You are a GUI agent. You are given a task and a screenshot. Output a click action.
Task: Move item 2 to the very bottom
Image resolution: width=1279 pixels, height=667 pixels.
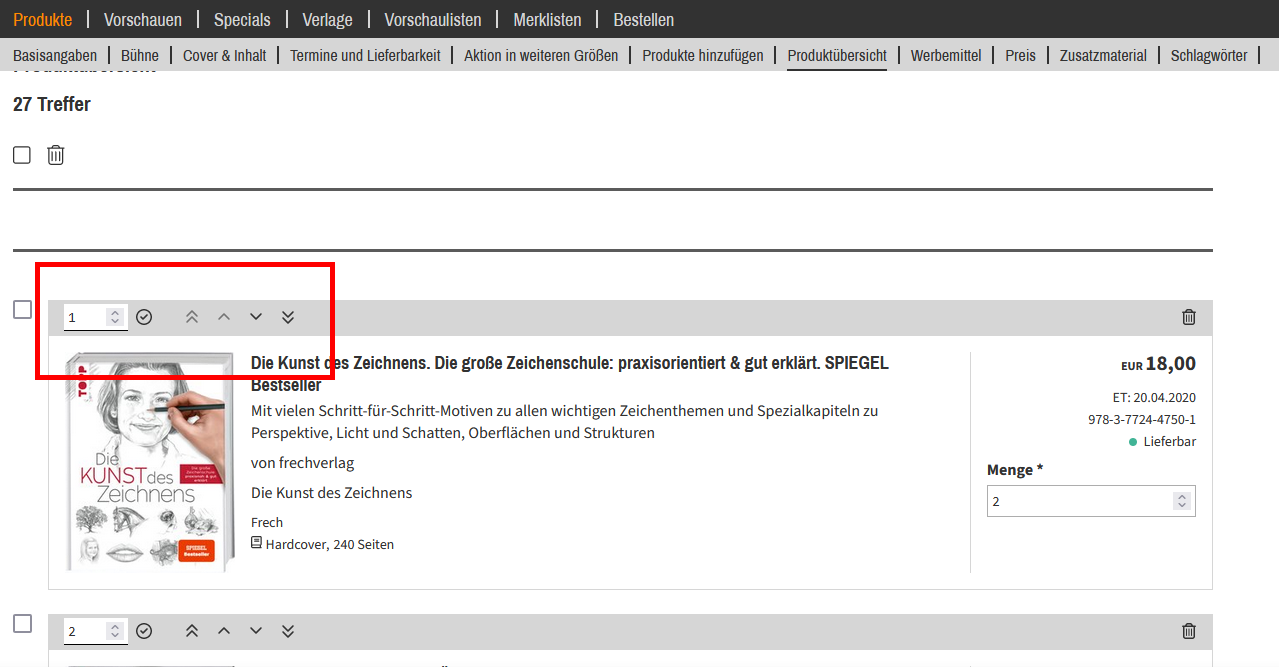pyautogui.click(x=288, y=631)
